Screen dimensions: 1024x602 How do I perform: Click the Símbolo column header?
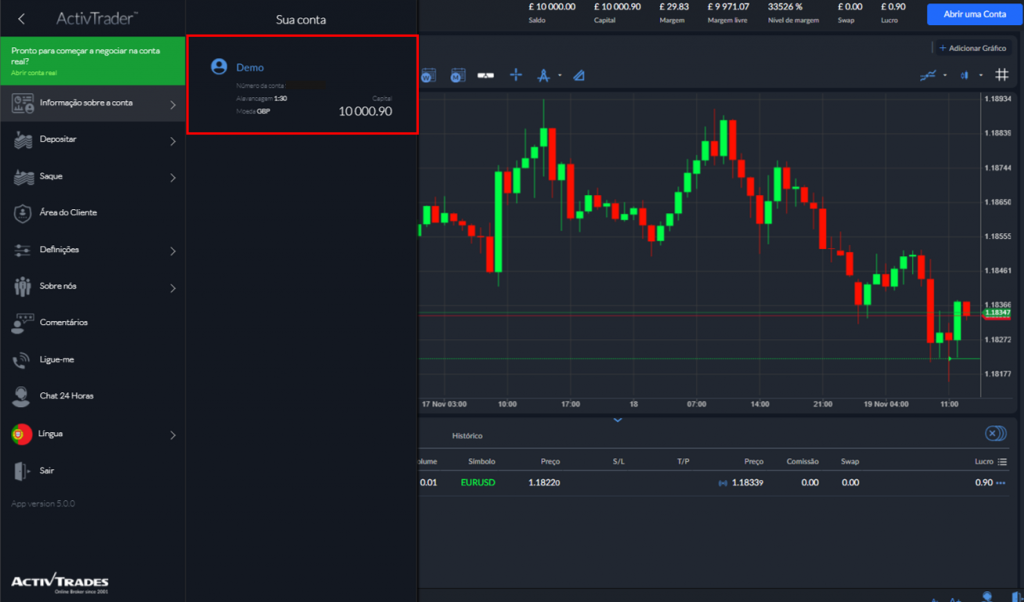pyautogui.click(x=481, y=462)
